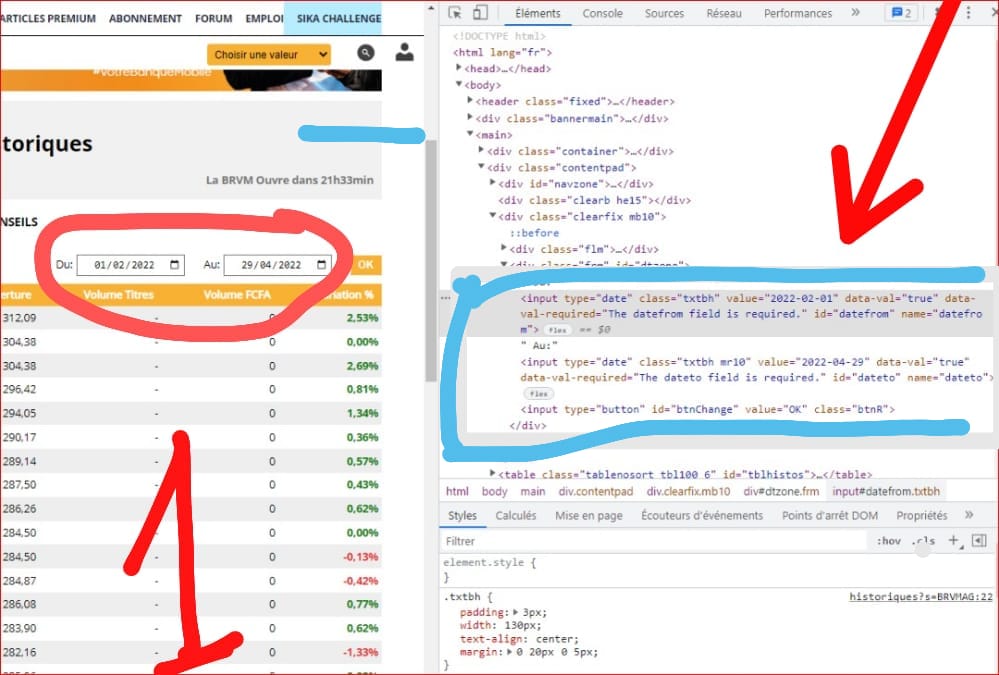Toggle the :hov element state button
This screenshot has width=999, height=675.
click(888, 541)
